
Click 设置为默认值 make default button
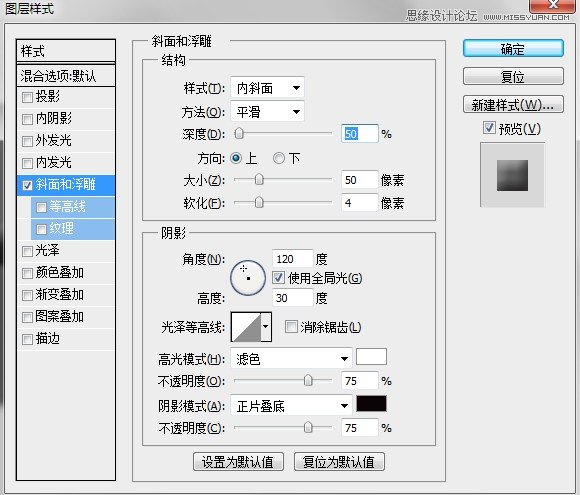coord(238,462)
